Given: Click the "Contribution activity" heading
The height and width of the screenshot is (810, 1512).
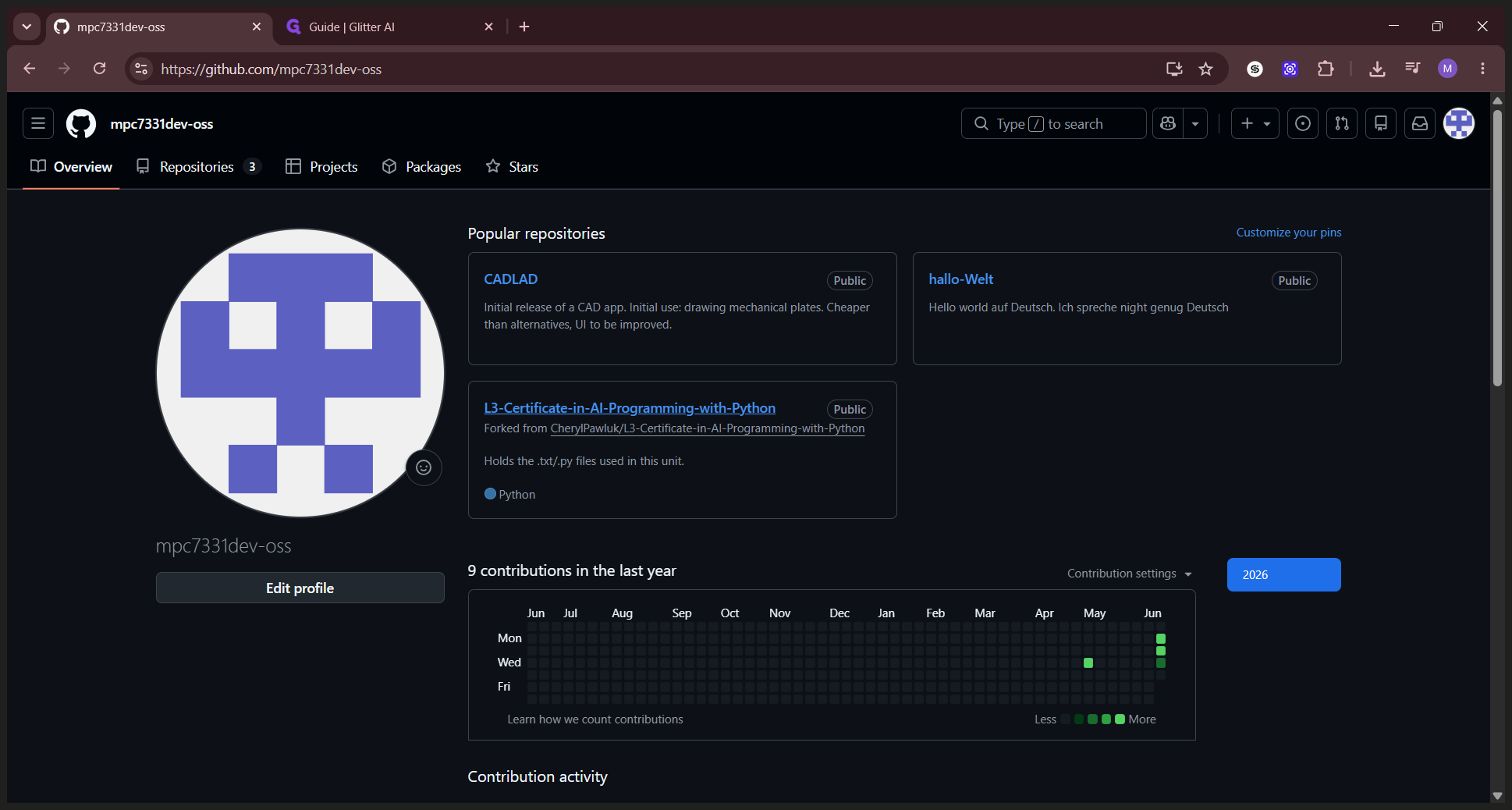Looking at the screenshot, I should (538, 776).
